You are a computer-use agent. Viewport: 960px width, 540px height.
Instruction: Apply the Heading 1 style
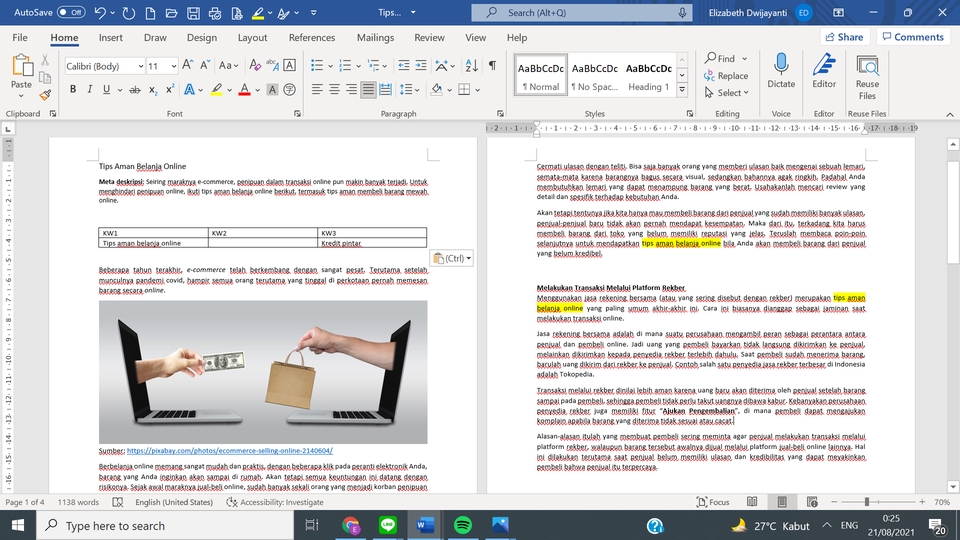point(648,75)
